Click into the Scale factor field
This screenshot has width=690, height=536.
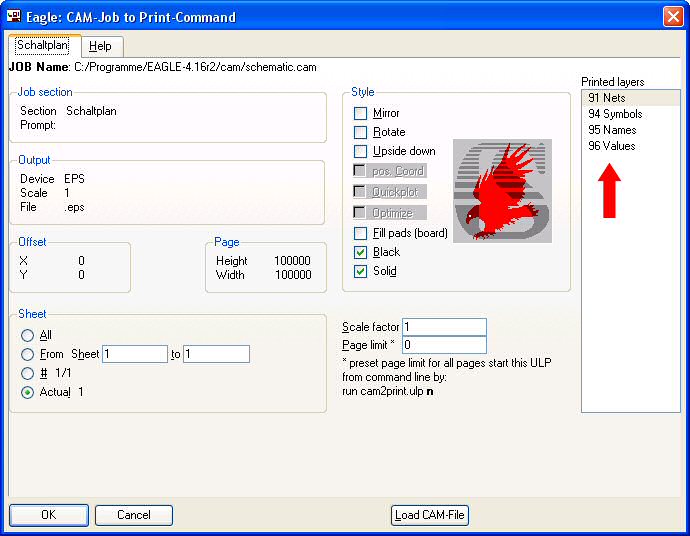point(443,327)
